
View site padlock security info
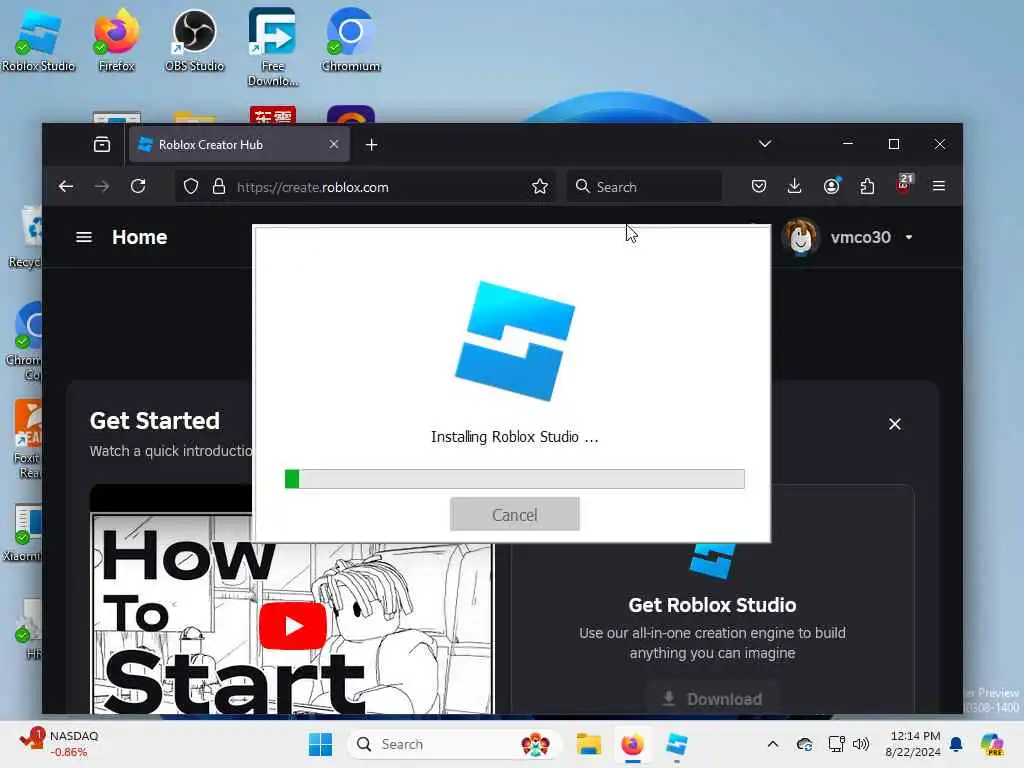point(219,187)
